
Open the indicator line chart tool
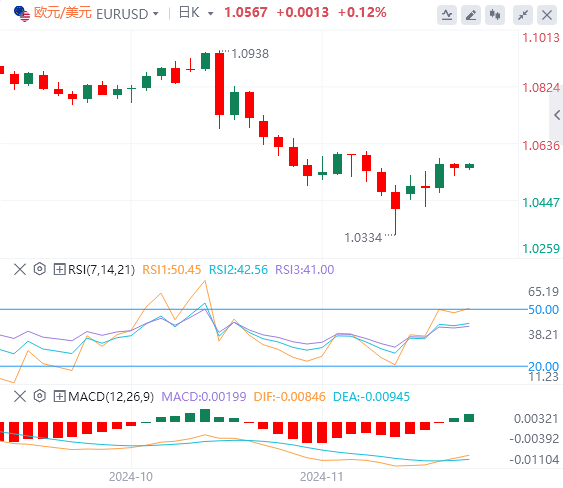click(x=447, y=15)
